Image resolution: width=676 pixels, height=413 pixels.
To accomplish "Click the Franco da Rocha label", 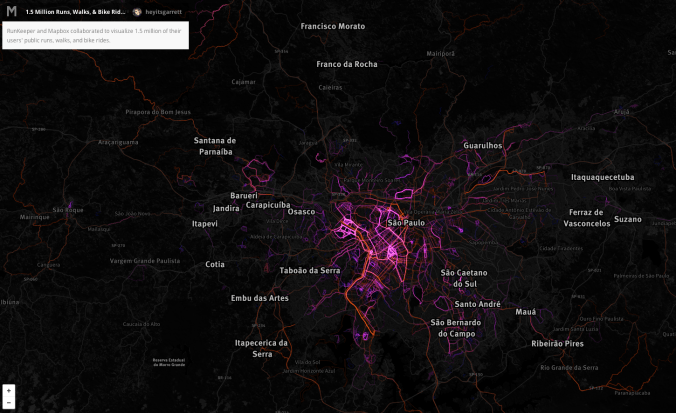I will 347,64.
